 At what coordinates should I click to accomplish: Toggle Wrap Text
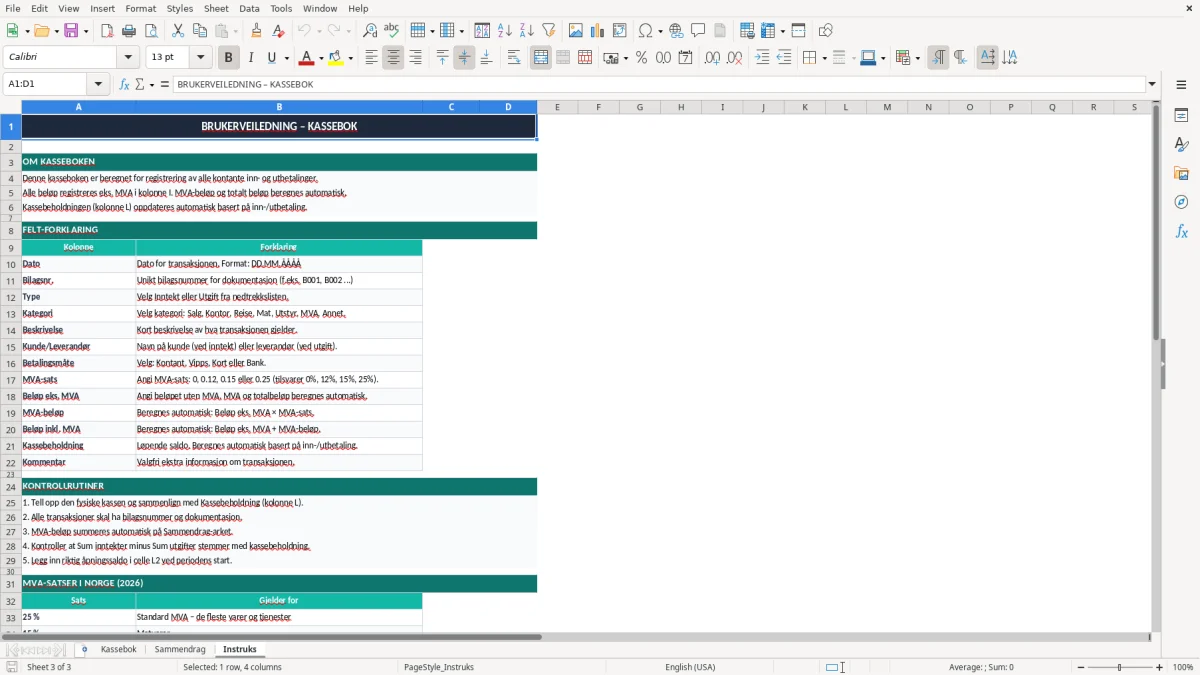(514, 58)
